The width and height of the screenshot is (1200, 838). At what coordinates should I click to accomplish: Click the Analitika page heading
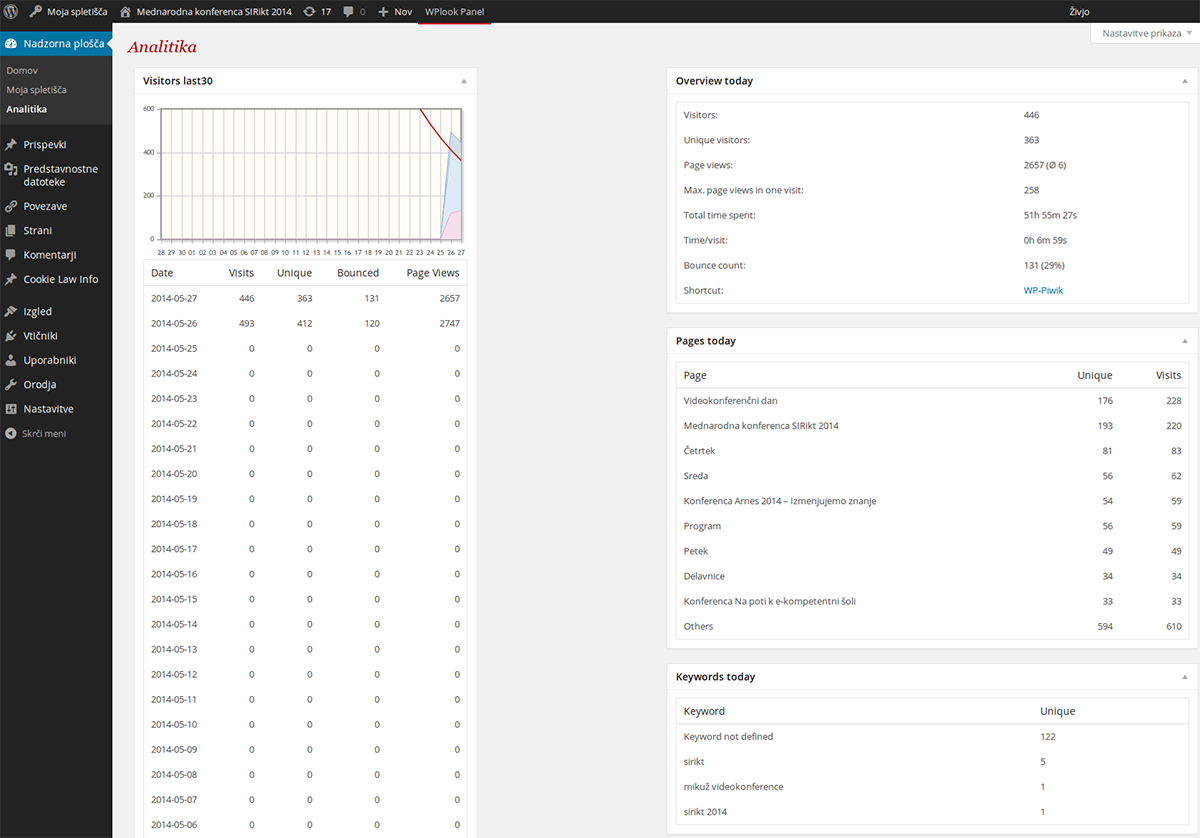tap(162, 47)
